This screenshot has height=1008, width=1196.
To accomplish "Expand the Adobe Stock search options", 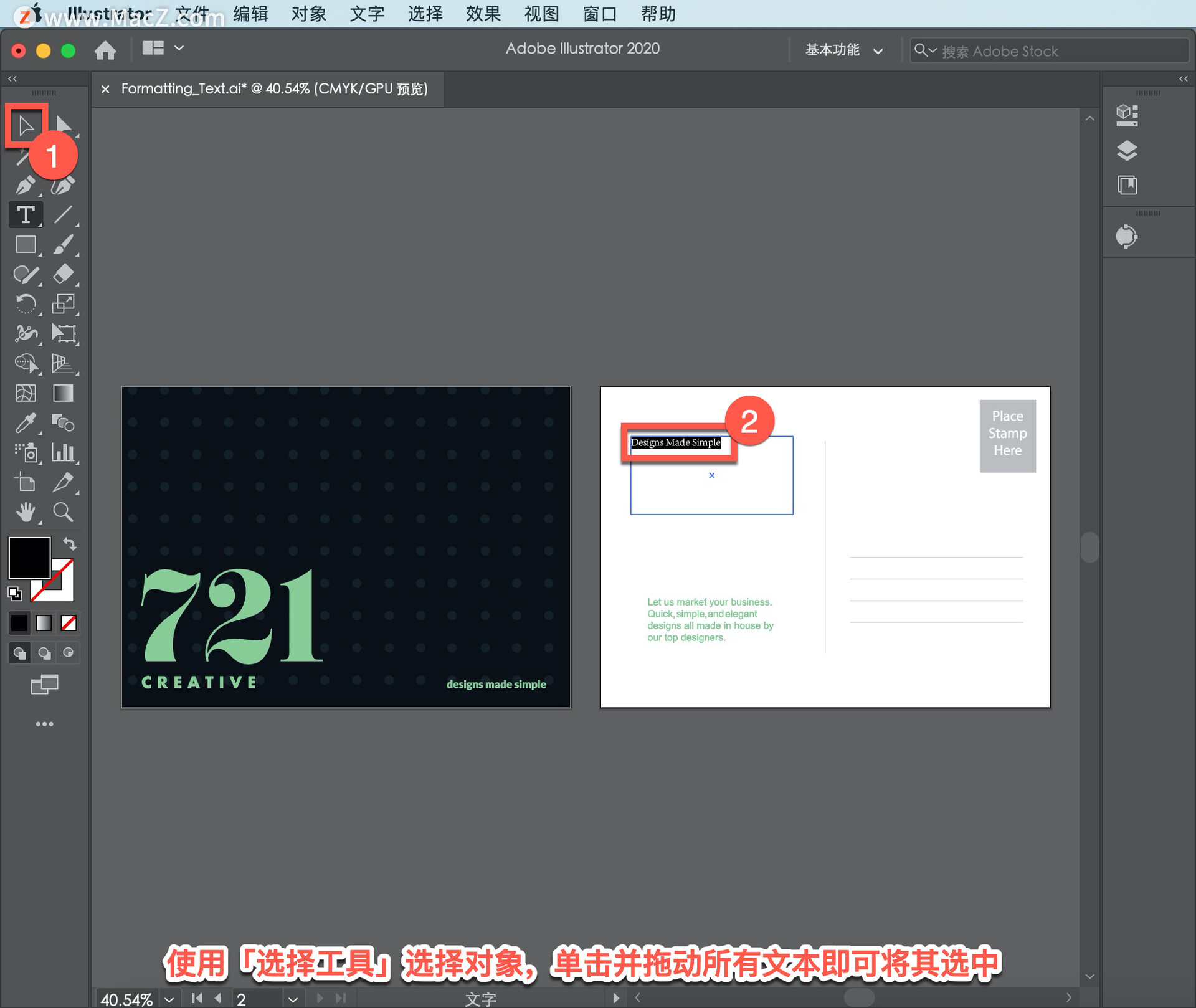I will pyautogui.click(x=926, y=50).
